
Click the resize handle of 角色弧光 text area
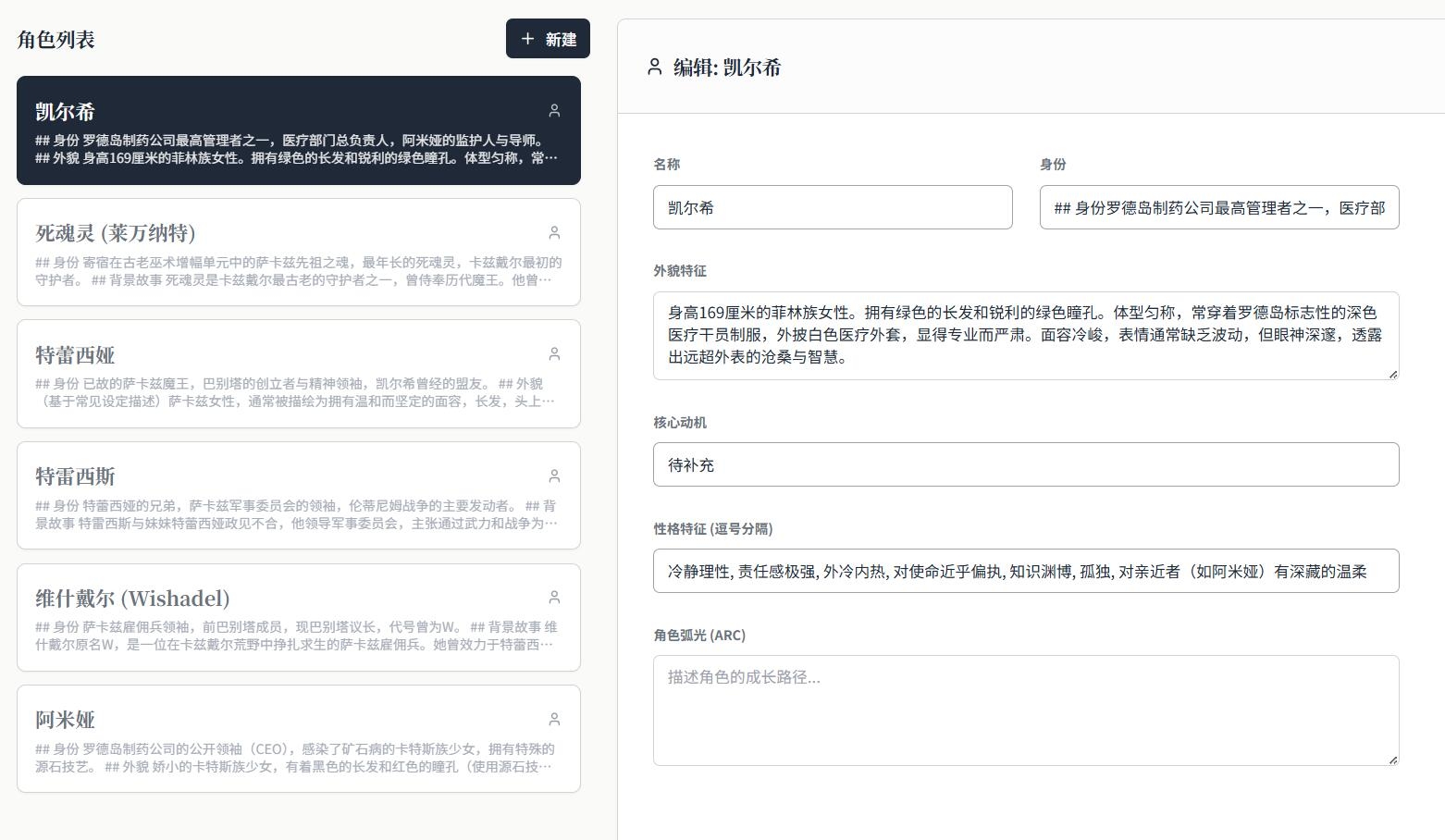pyautogui.click(x=1393, y=760)
